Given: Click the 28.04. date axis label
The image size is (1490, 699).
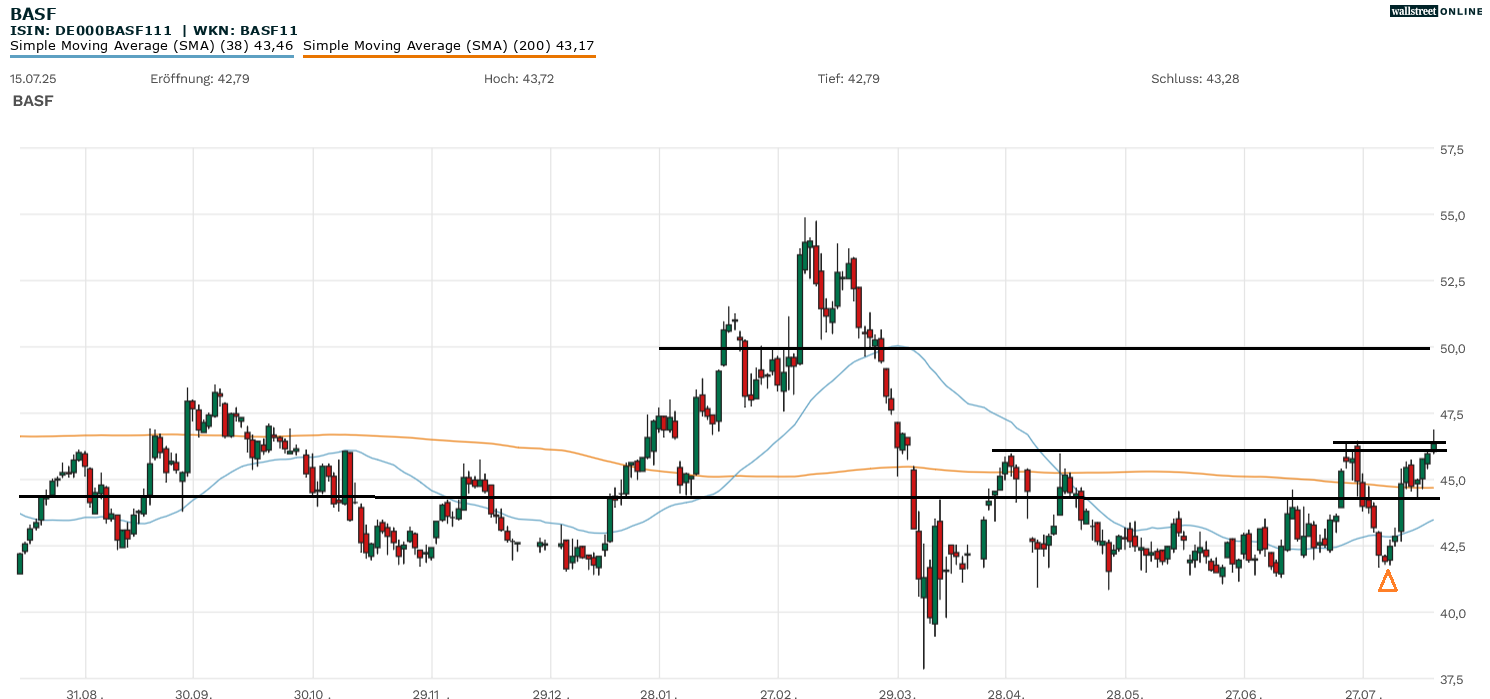Looking at the screenshot, I should coord(1006,692).
